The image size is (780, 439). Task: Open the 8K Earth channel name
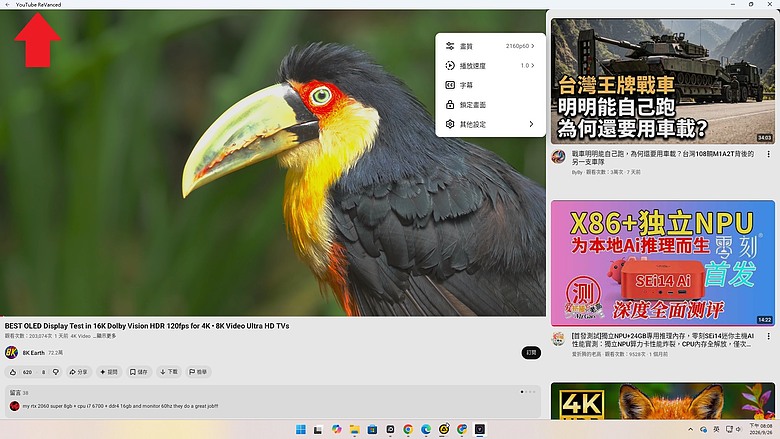coord(33,352)
